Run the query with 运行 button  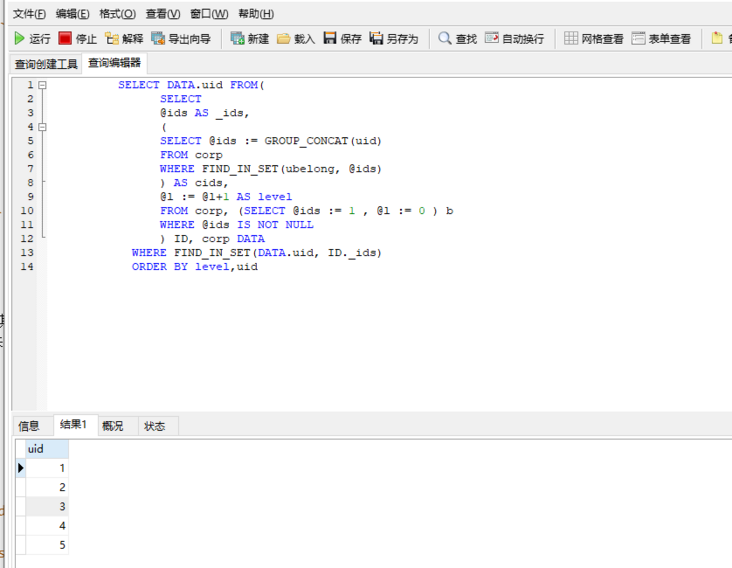click(32, 39)
